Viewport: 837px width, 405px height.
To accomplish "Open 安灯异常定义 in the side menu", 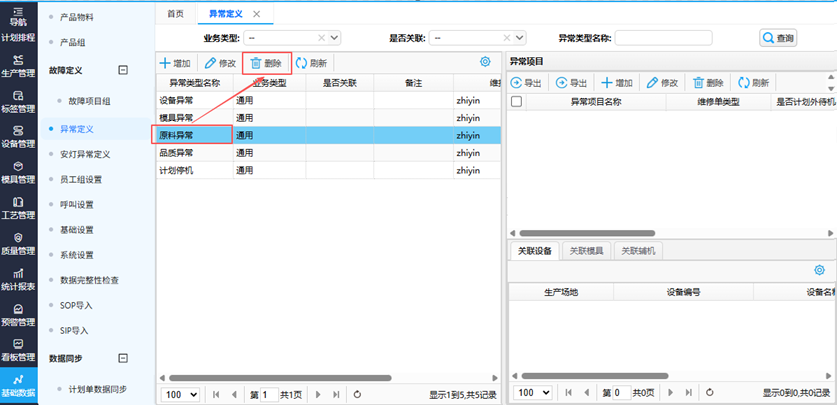I will tap(85, 154).
